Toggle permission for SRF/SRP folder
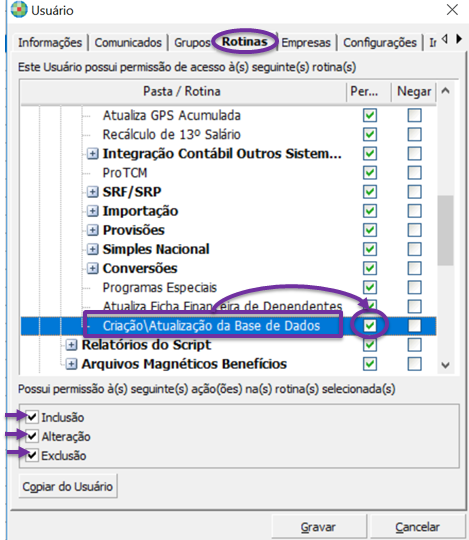 click(370, 192)
